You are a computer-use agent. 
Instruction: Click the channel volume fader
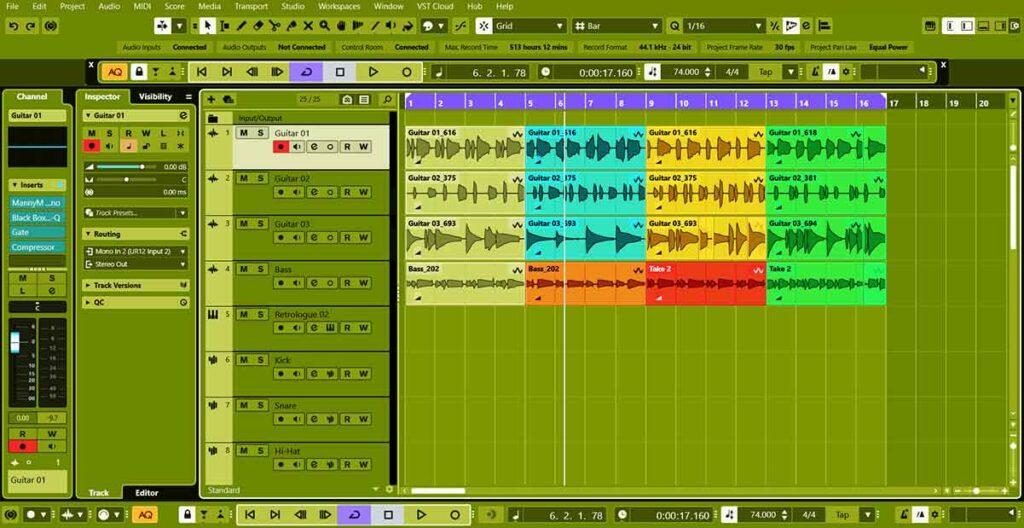(x=14, y=342)
